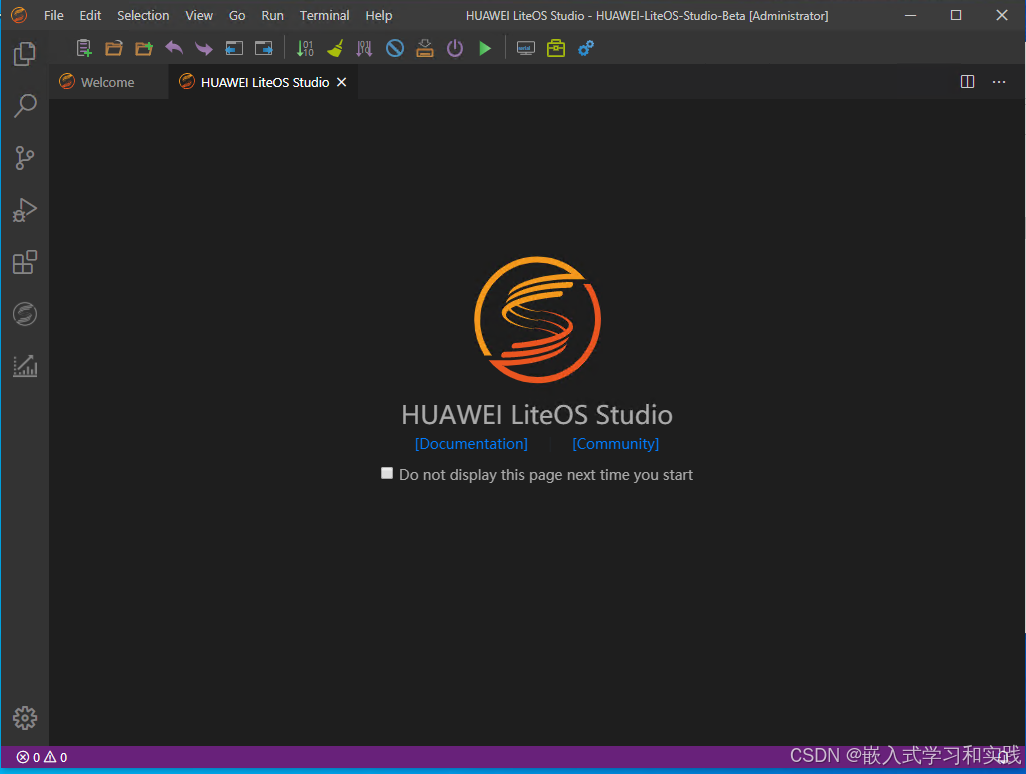The width and height of the screenshot is (1026, 774).
Task: Click the New Project toolbar icon
Action: pos(84,48)
